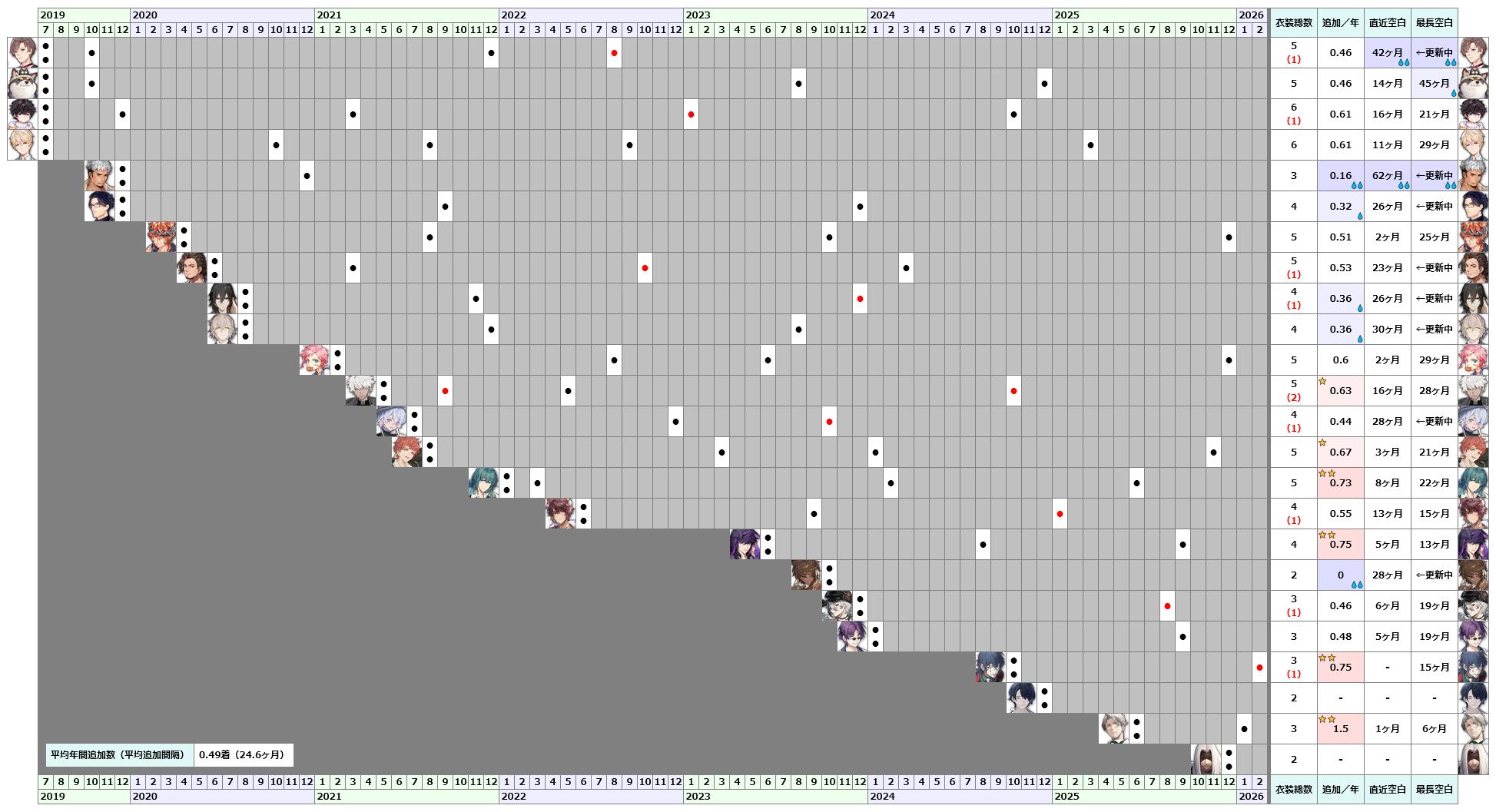
Task: Click the purple-haired sunglasses character portrait in the timeline
Action: 852,636
